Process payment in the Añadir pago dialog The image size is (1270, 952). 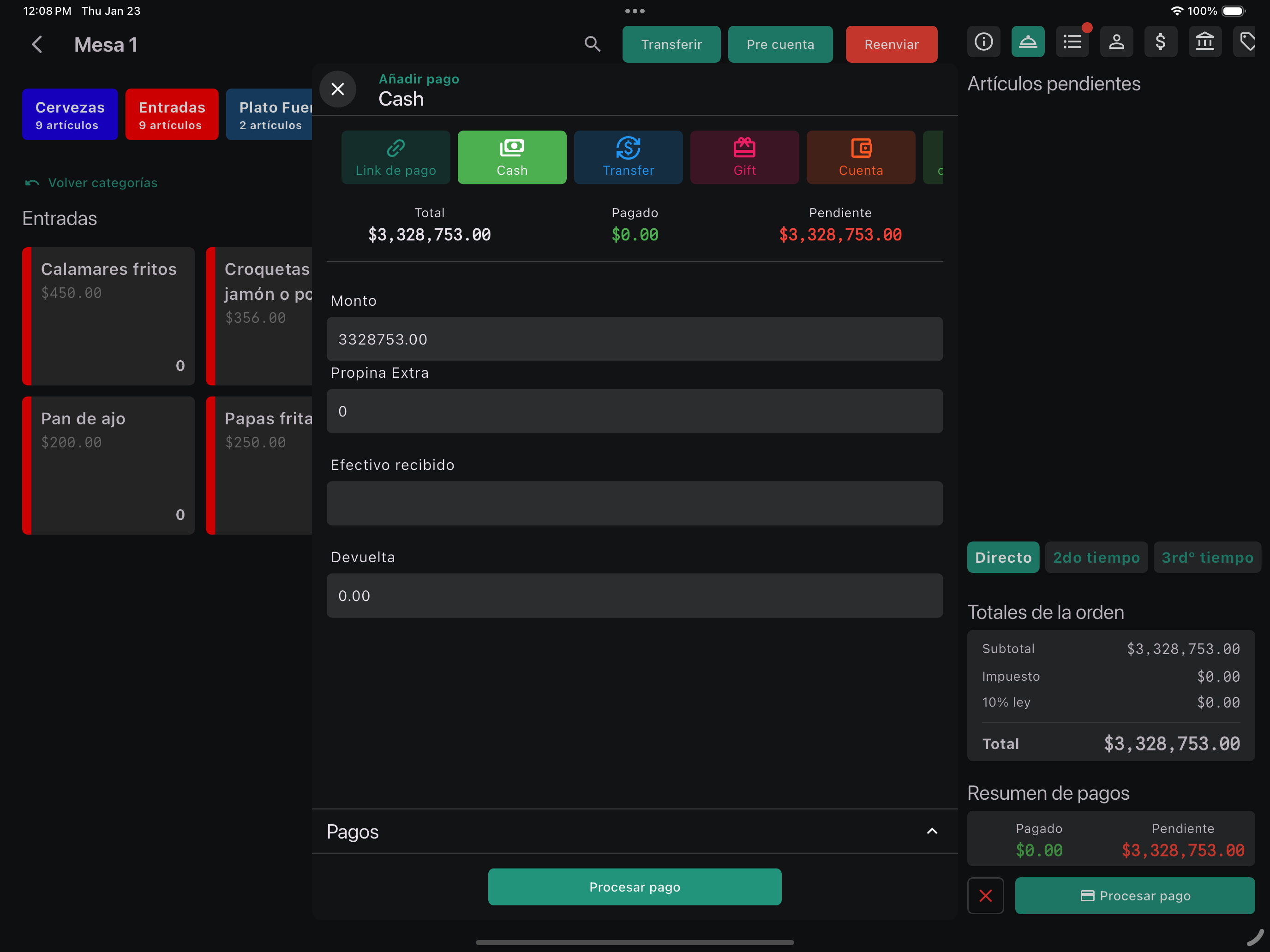pos(635,887)
